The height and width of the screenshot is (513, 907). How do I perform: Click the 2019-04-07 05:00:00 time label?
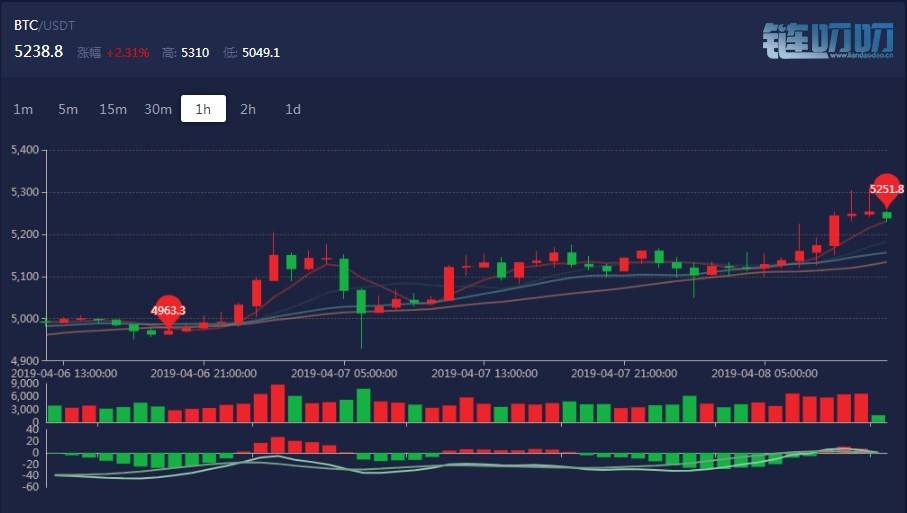click(x=344, y=374)
